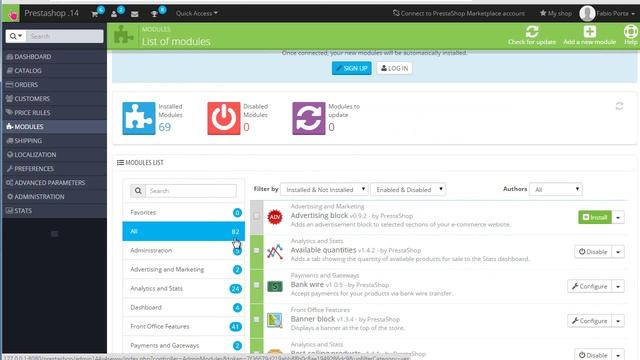Click the Available quantities chart icon
The height and width of the screenshot is (360, 640).
coord(275,252)
